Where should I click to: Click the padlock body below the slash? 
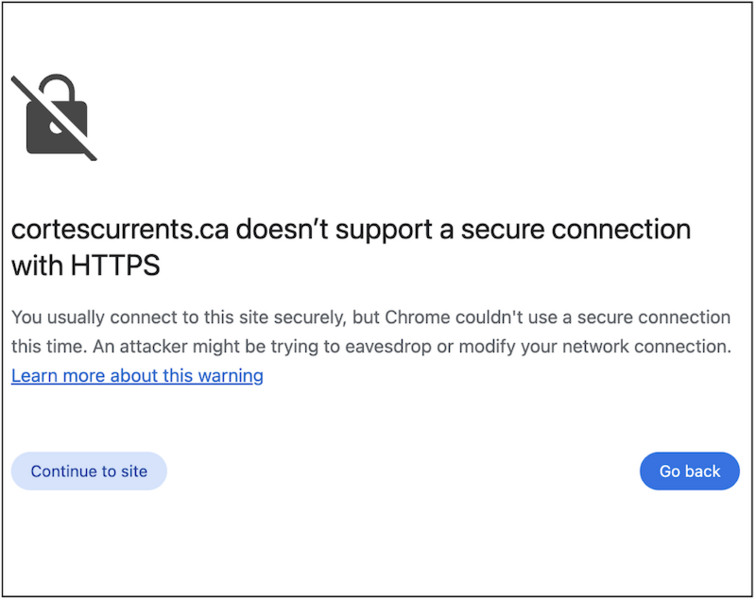[48, 137]
